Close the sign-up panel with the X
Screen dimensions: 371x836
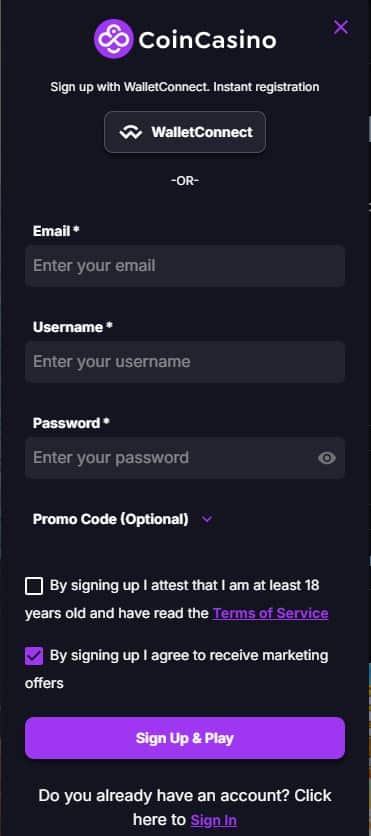(x=341, y=27)
